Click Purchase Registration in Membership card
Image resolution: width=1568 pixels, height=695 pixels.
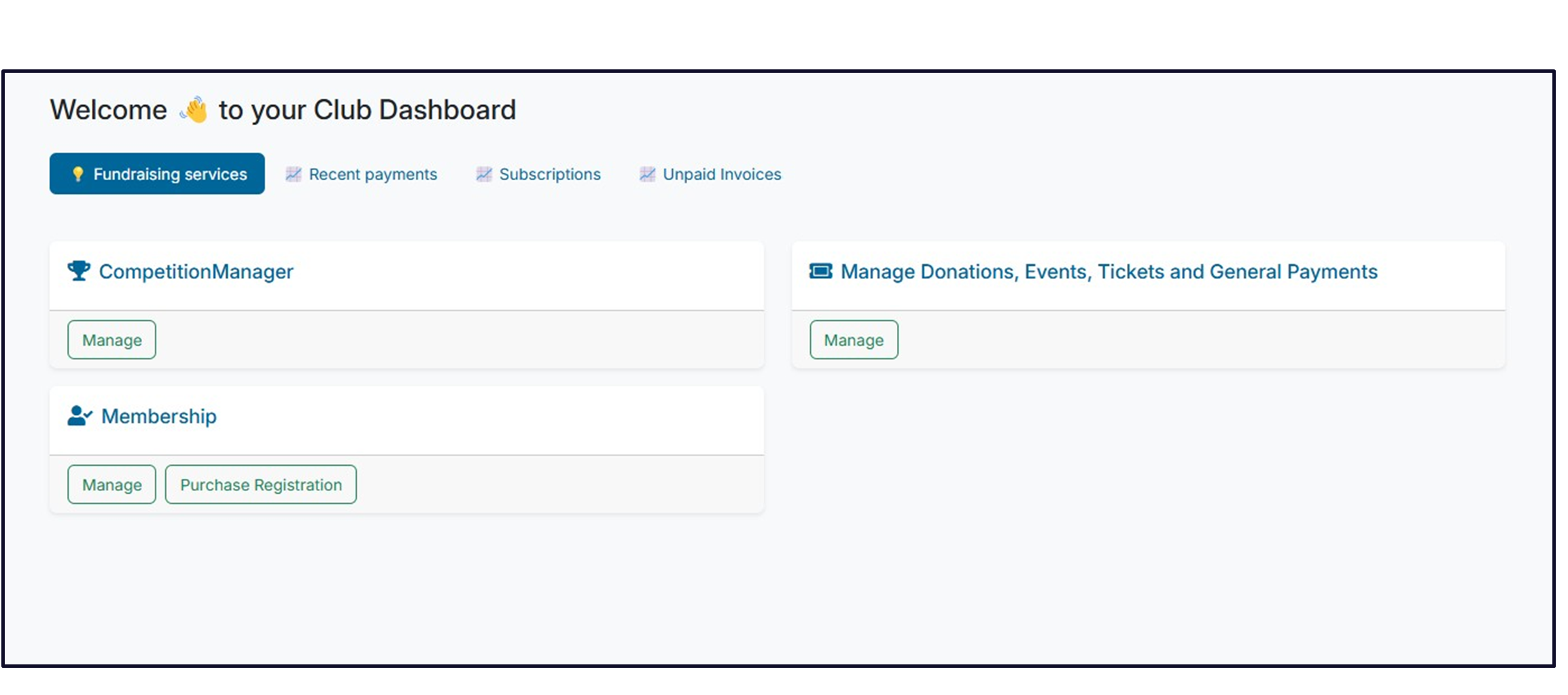tap(260, 484)
